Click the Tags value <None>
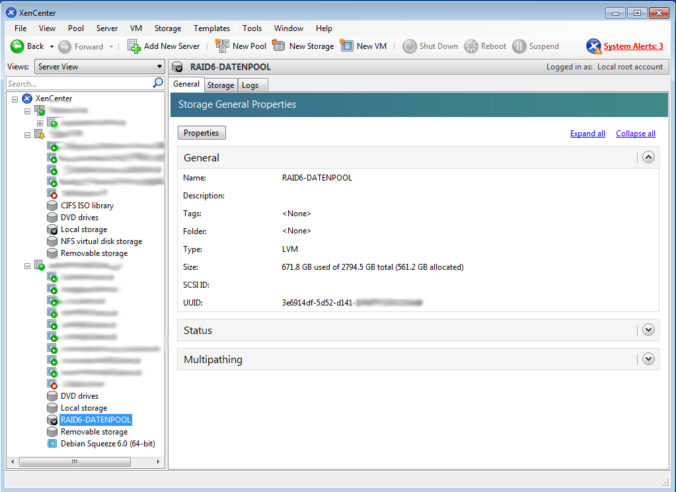Viewport: 676px width, 492px height. coord(297,213)
